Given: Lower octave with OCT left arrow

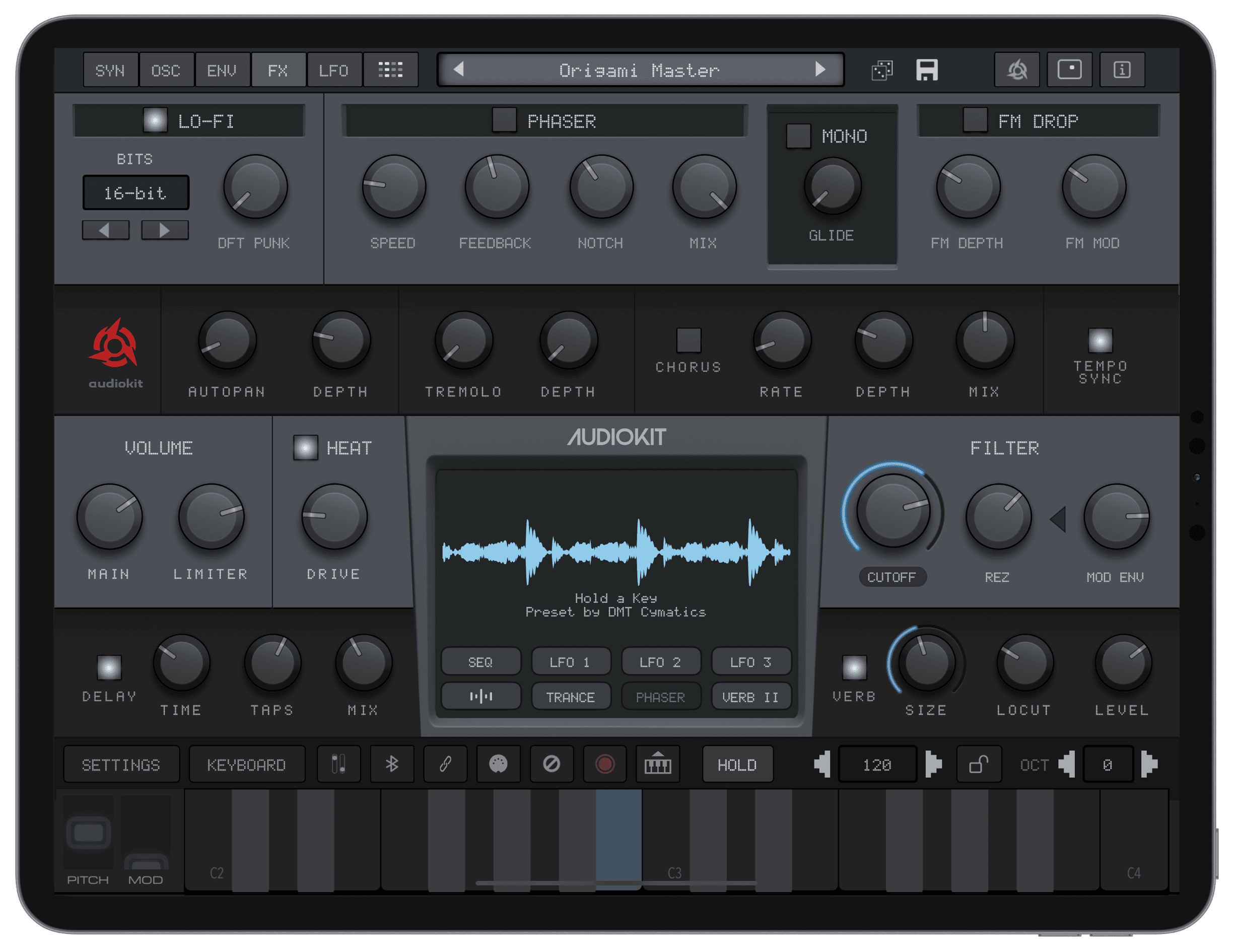Looking at the screenshot, I should click(x=1066, y=765).
